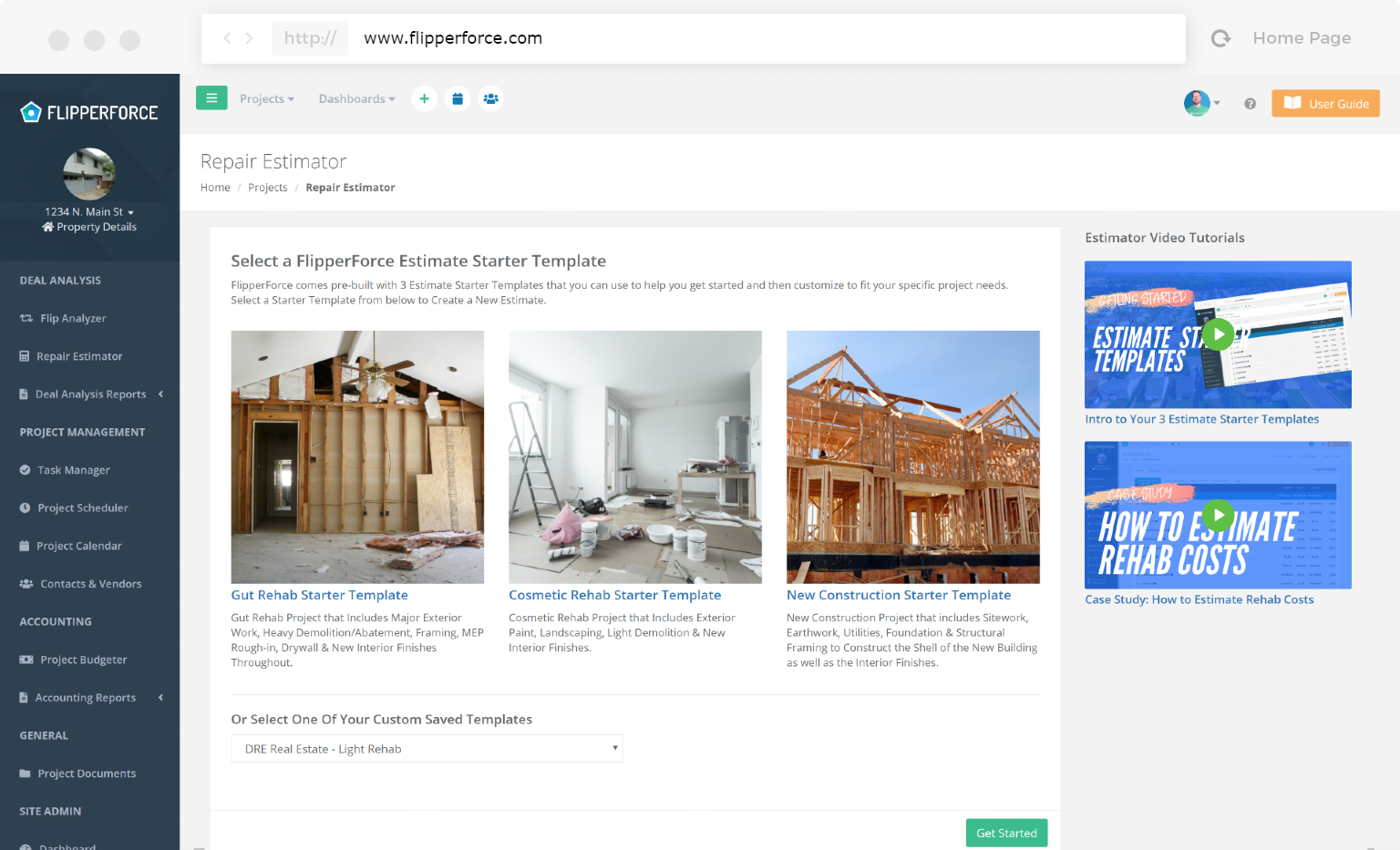Click New Construction Starter Template link

tap(899, 595)
